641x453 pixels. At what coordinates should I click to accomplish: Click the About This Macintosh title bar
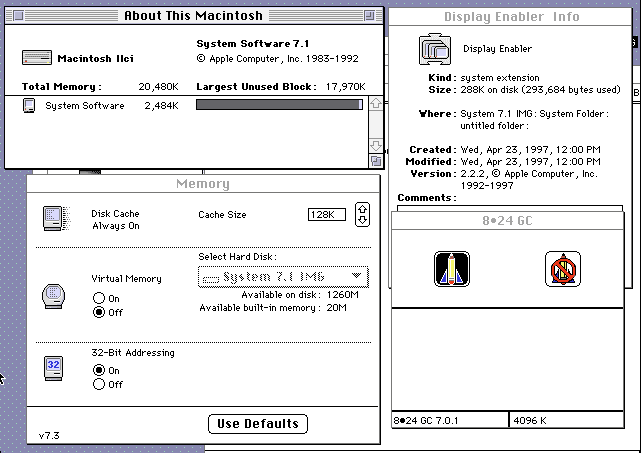point(194,16)
